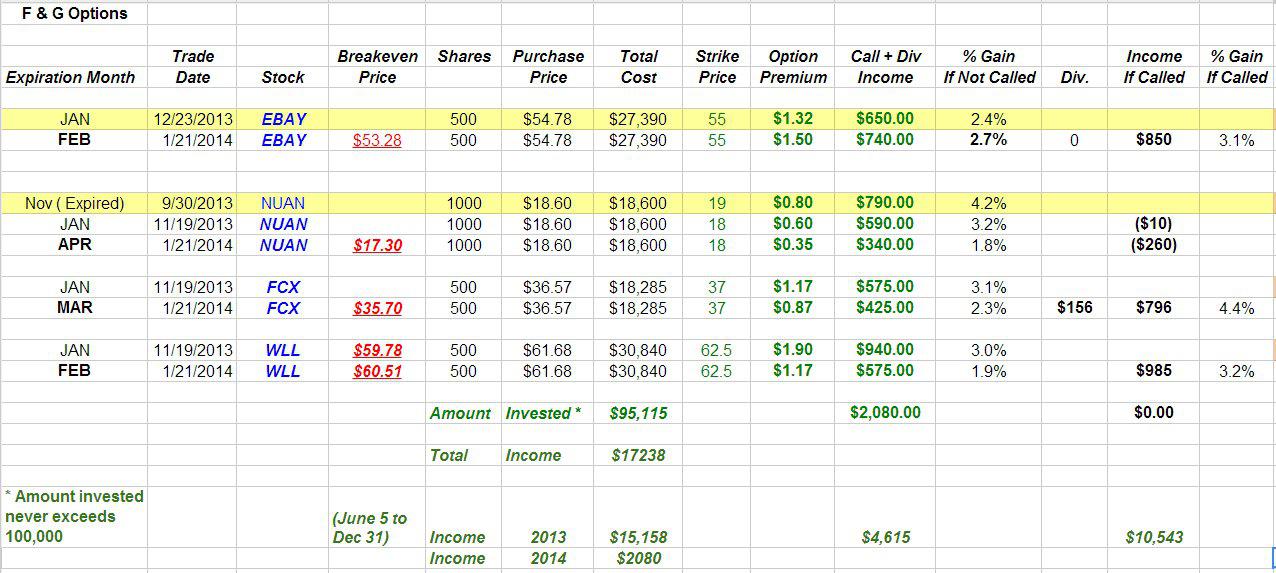Select the Breakeven Price header cell

[377, 67]
